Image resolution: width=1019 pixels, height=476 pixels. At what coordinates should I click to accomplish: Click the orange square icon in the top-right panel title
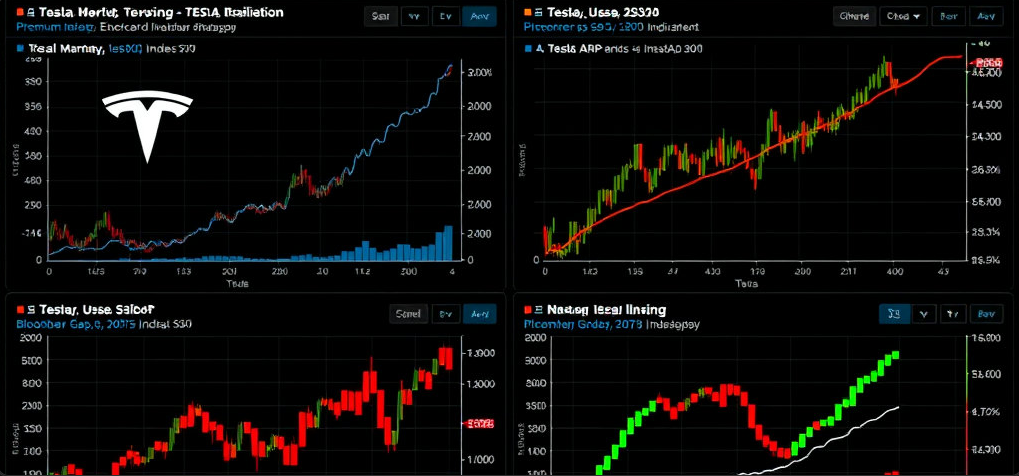pos(527,12)
